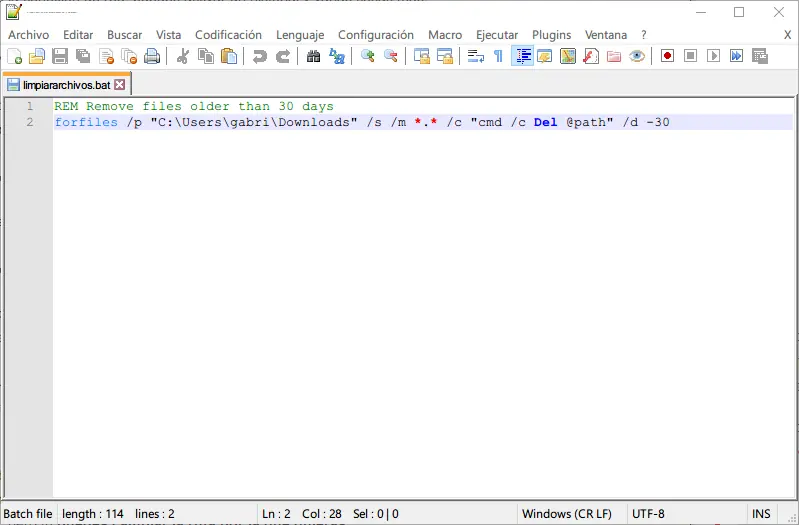Click the UTF-8 encoding status field
The image size is (799, 525).
click(x=648, y=513)
